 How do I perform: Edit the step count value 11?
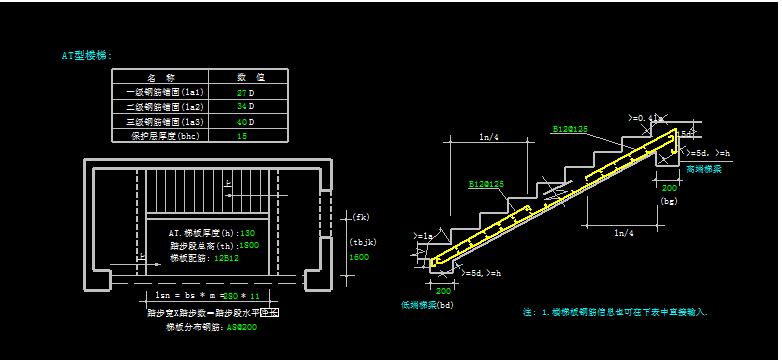coord(254,296)
